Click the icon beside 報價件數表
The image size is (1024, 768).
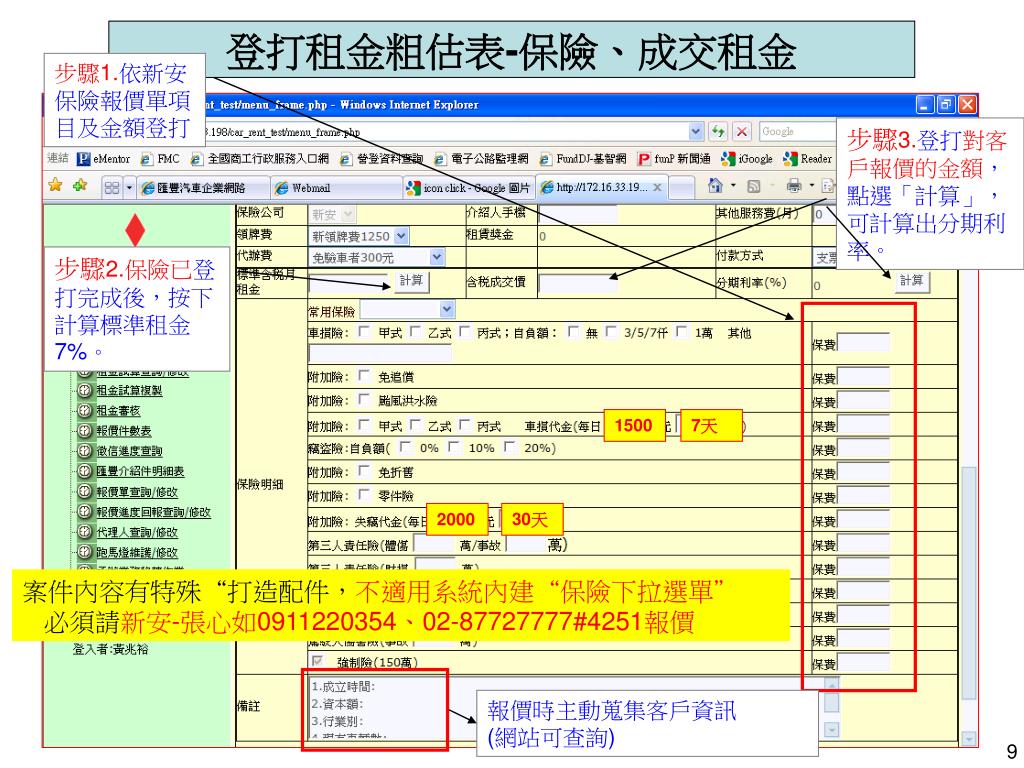pyautogui.click(x=84, y=430)
